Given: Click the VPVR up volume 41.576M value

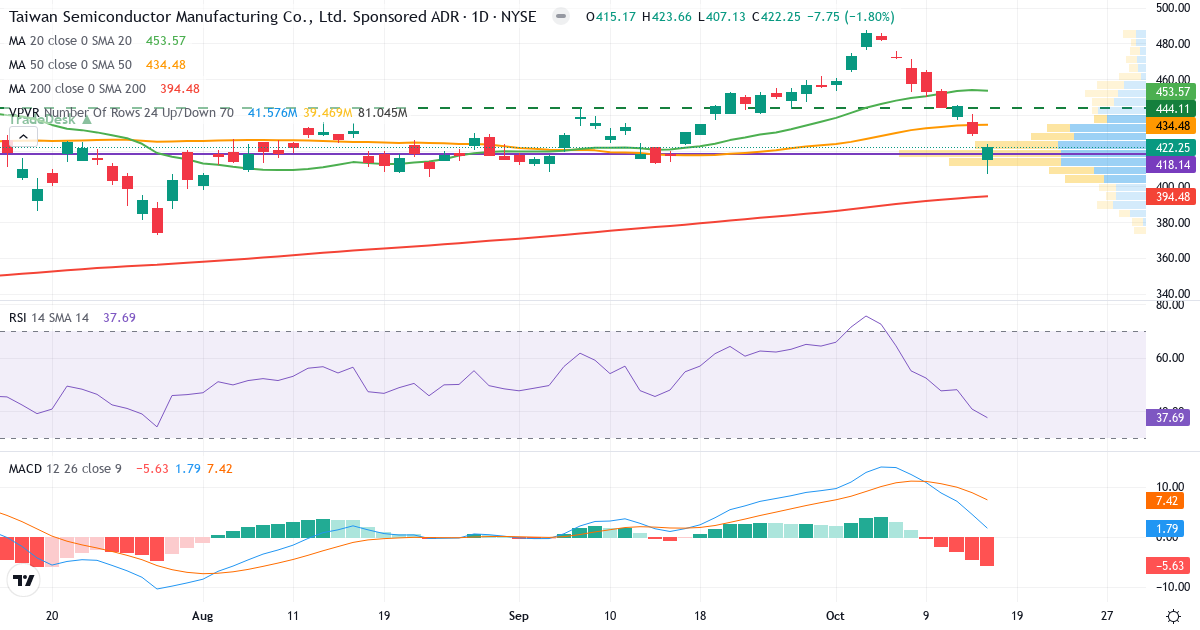Looking at the screenshot, I should [272, 113].
